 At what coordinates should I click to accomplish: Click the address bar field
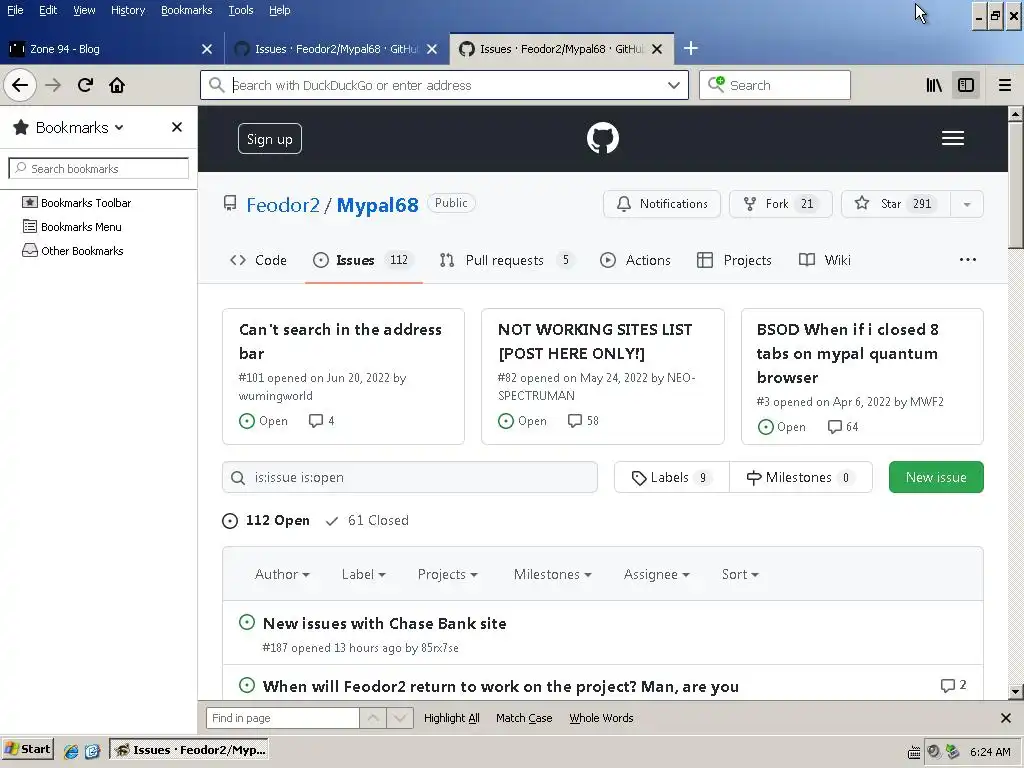(x=444, y=85)
